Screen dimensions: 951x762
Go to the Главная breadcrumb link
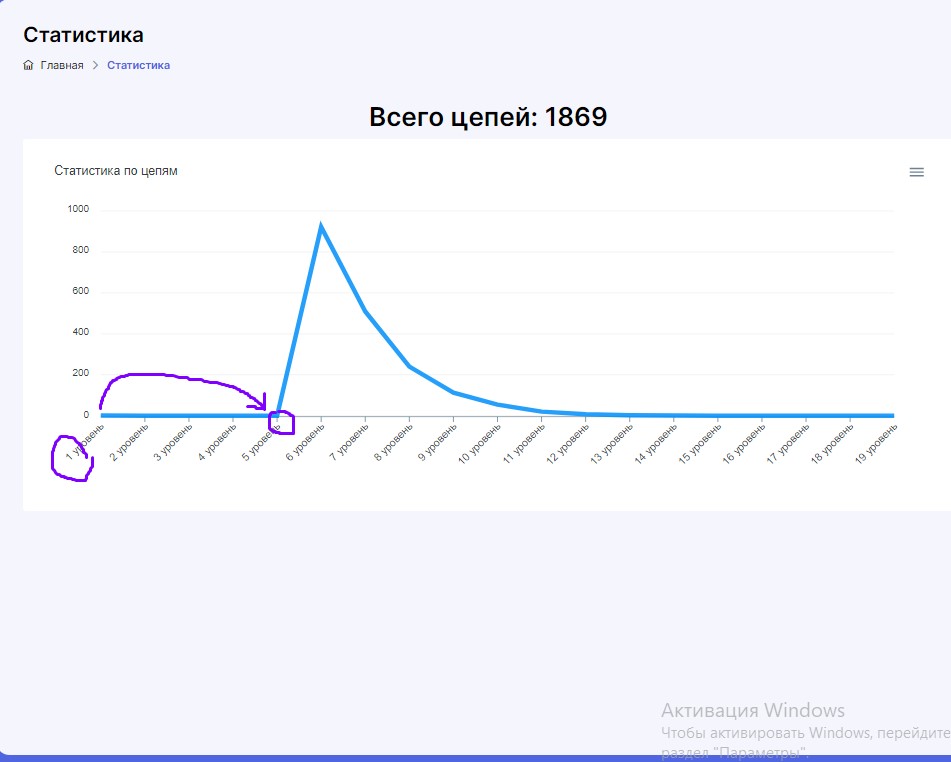[62, 65]
